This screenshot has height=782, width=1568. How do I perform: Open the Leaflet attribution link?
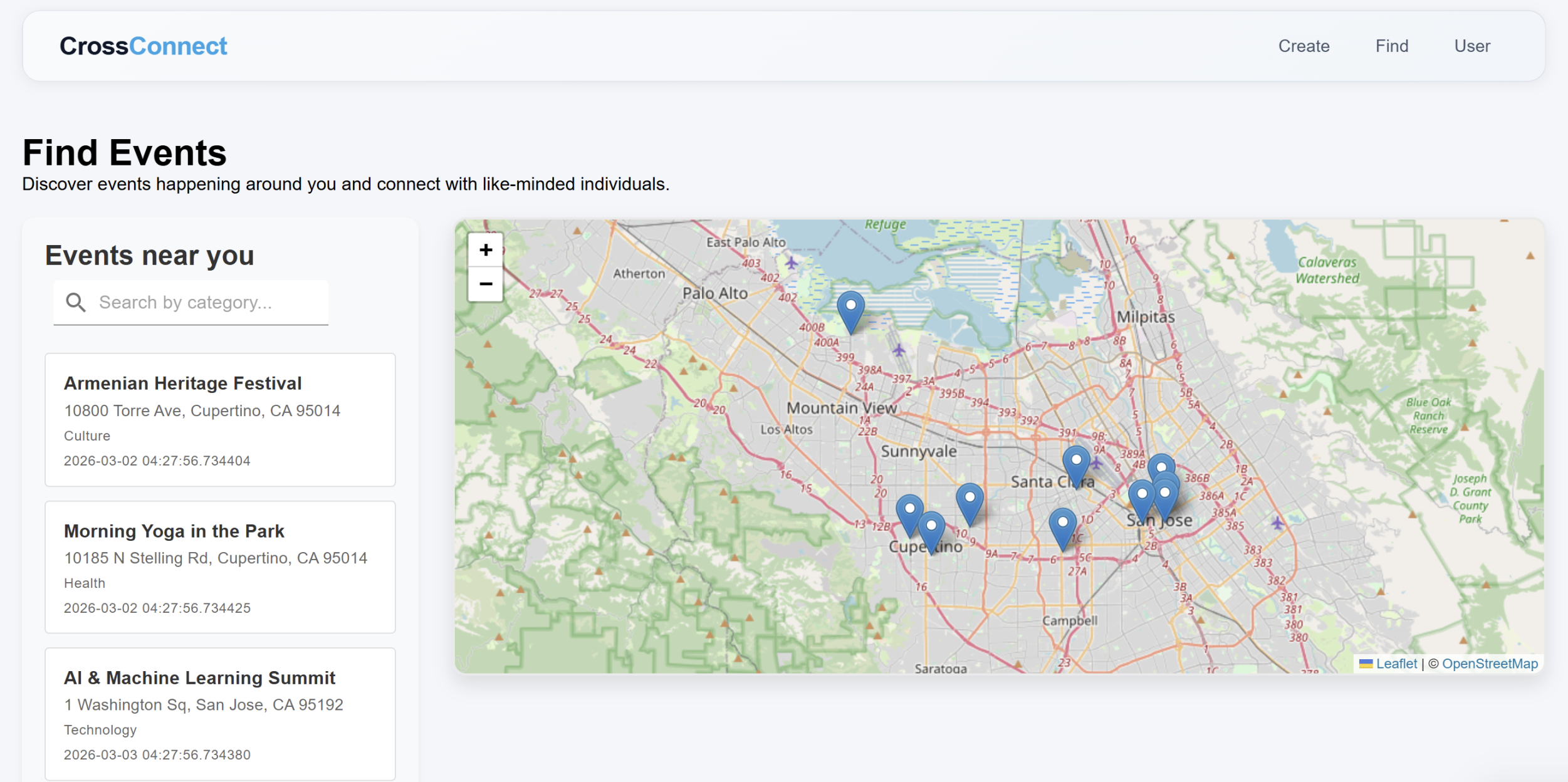(1396, 664)
